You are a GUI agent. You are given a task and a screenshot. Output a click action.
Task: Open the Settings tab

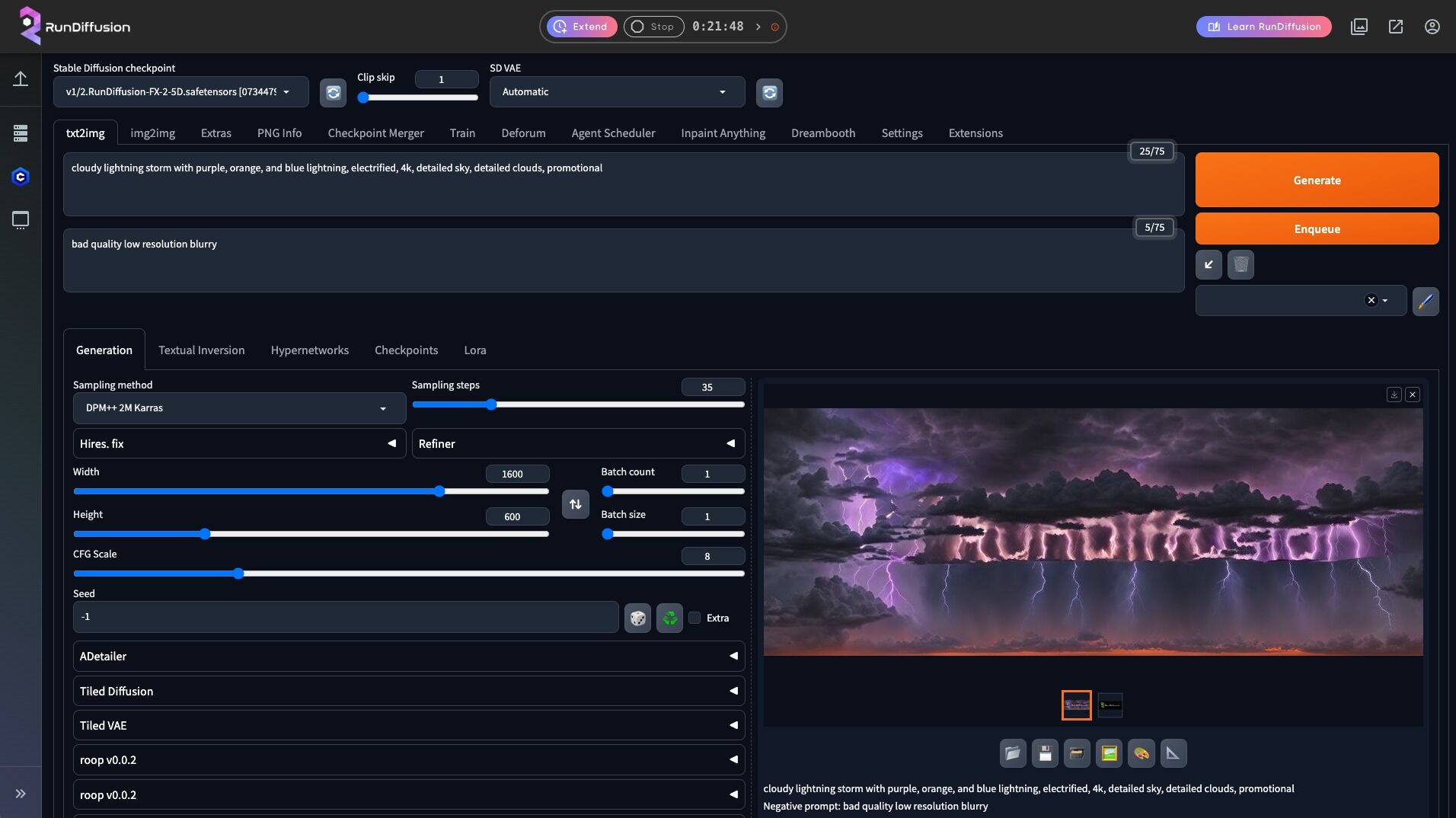[902, 133]
